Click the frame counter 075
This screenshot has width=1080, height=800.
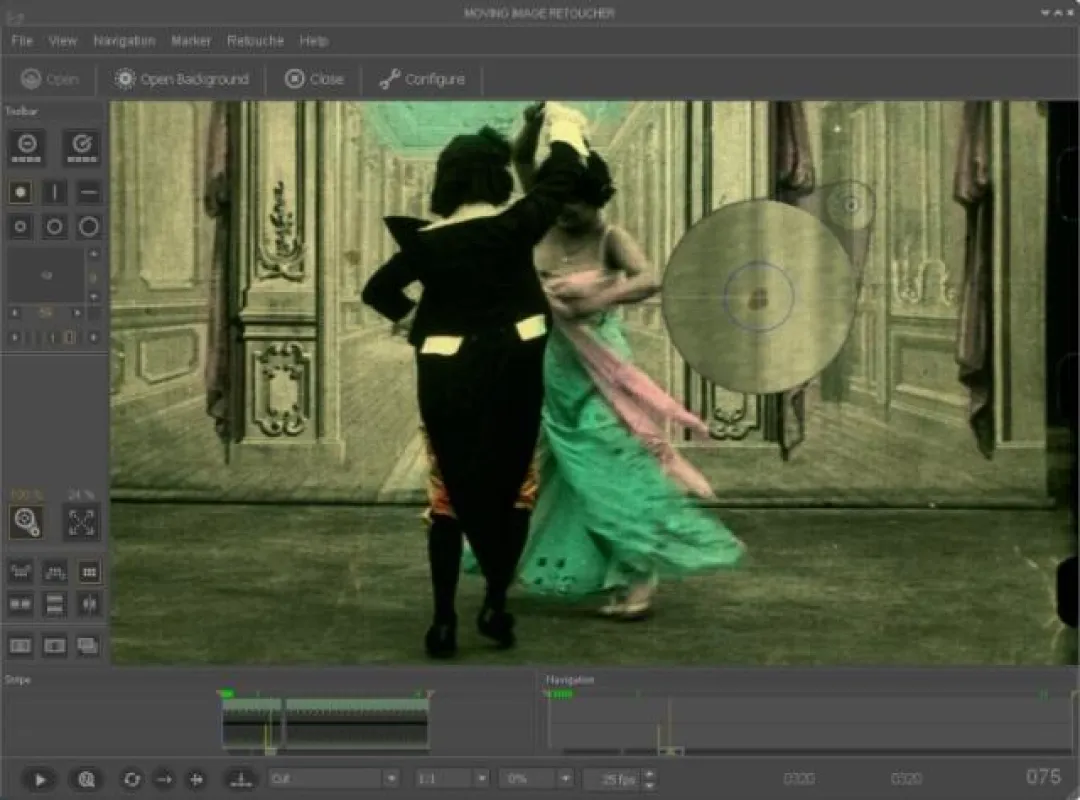[x=1043, y=777]
